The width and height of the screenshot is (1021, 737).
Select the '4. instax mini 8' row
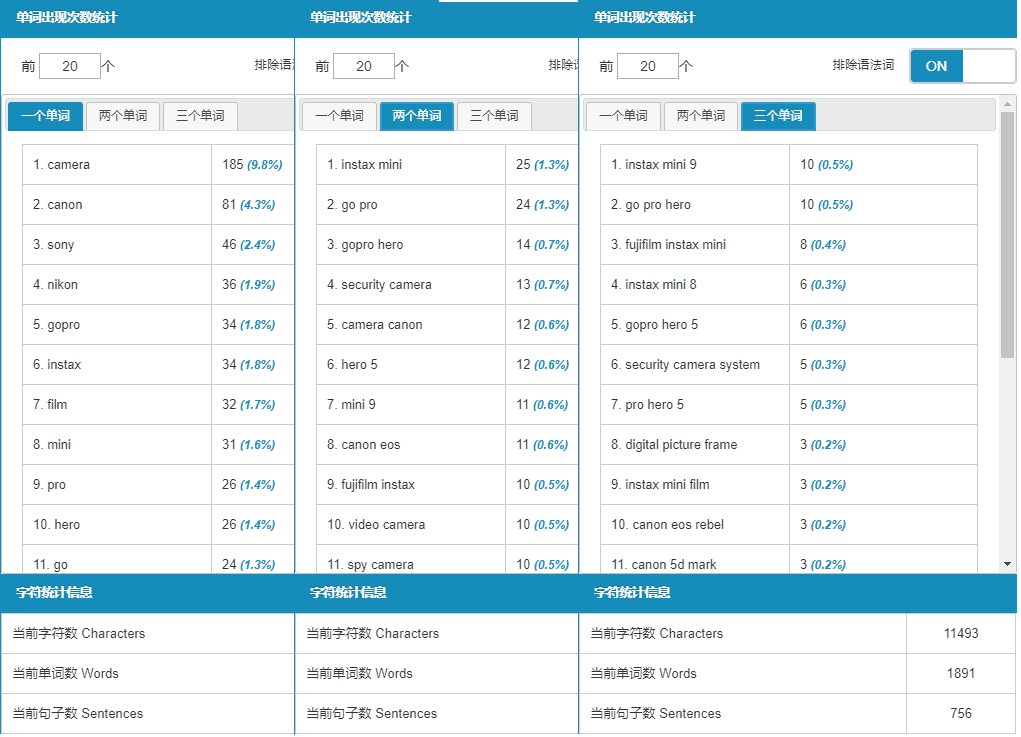tap(789, 285)
